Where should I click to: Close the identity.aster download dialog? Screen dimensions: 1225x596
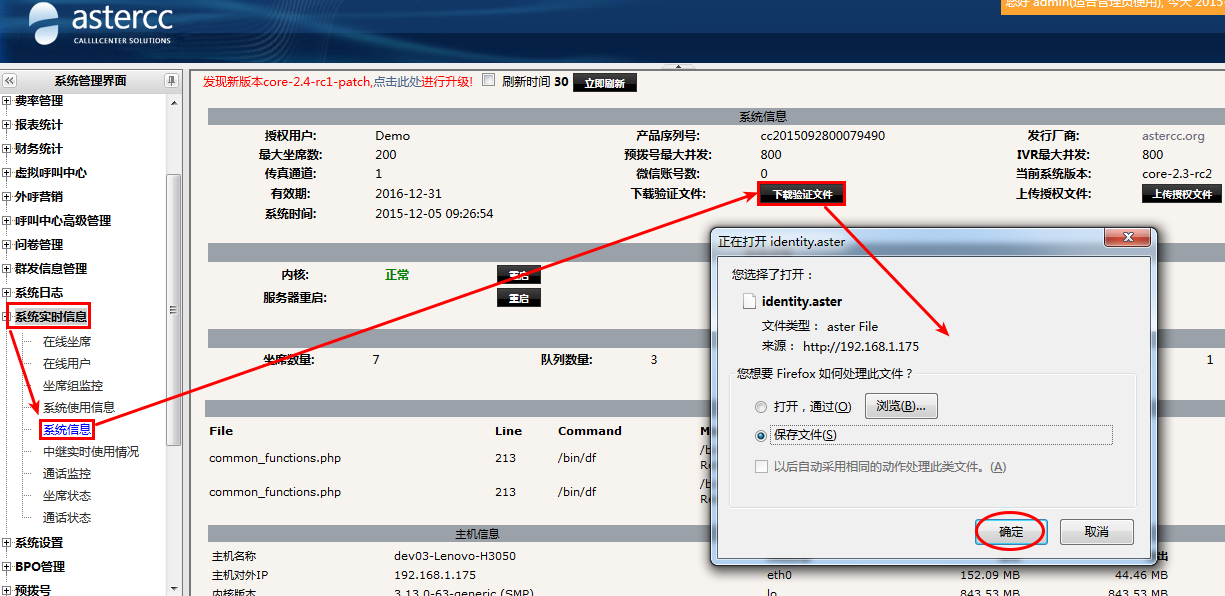click(1128, 240)
